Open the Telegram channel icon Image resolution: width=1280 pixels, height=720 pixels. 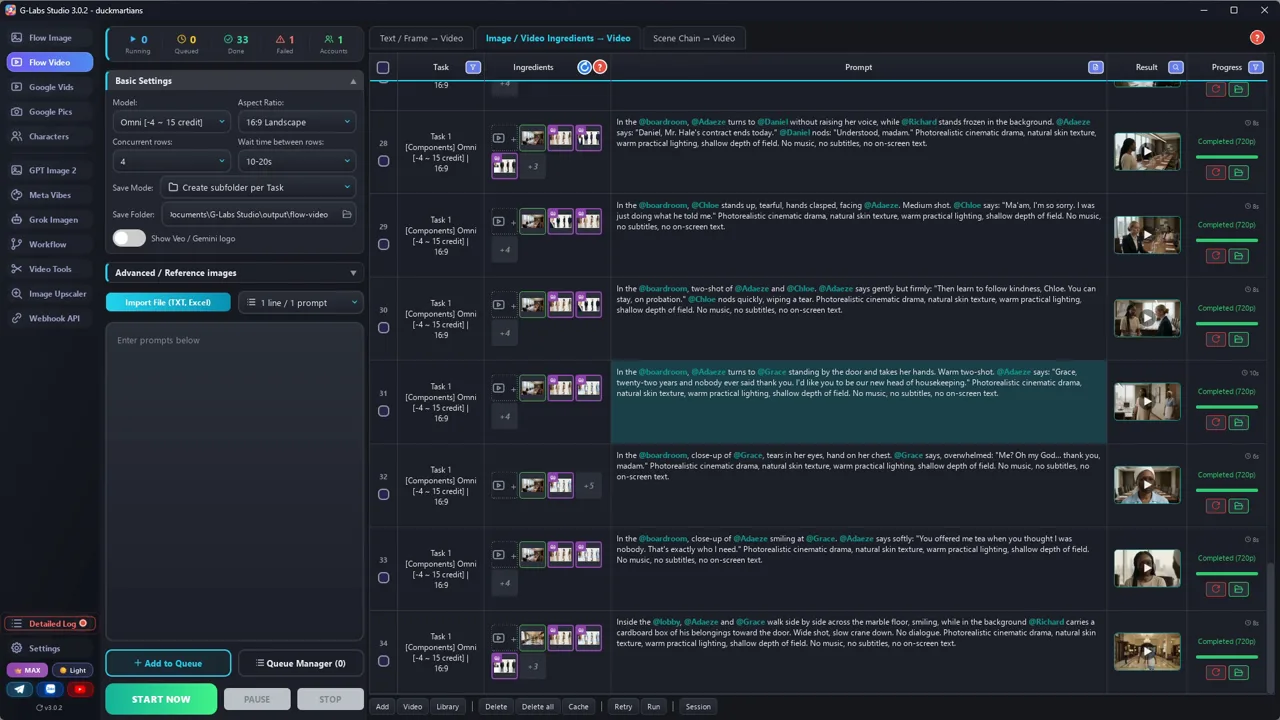20,689
